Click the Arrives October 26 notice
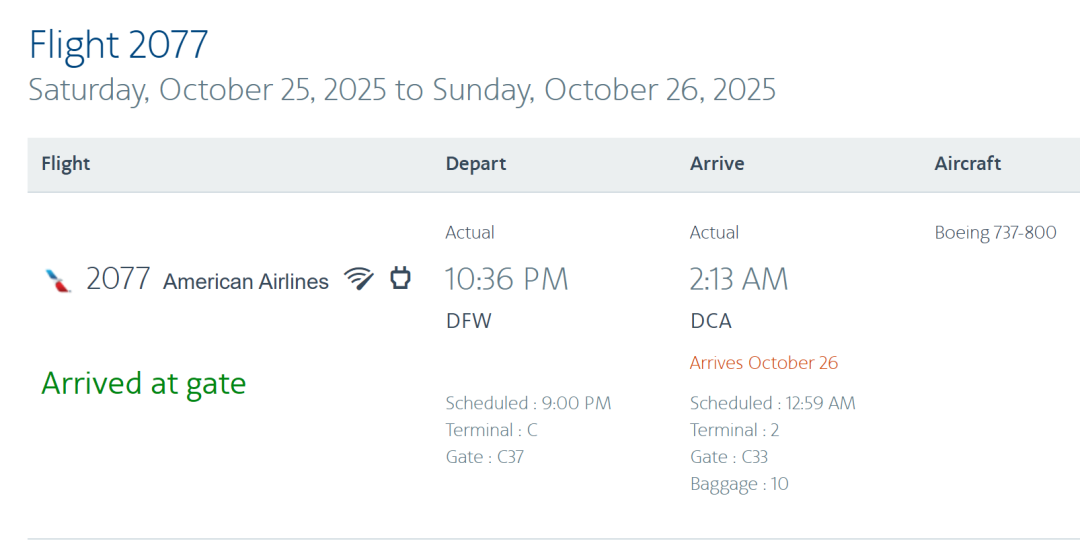The width and height of the screenshot is (1080, 547). click(764, 363)
